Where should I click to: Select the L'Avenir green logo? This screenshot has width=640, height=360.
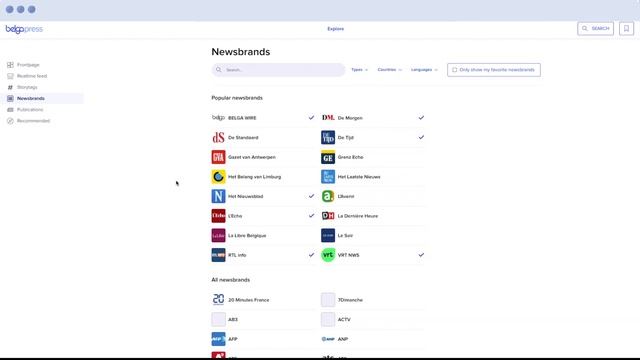[x=328, y=196]
